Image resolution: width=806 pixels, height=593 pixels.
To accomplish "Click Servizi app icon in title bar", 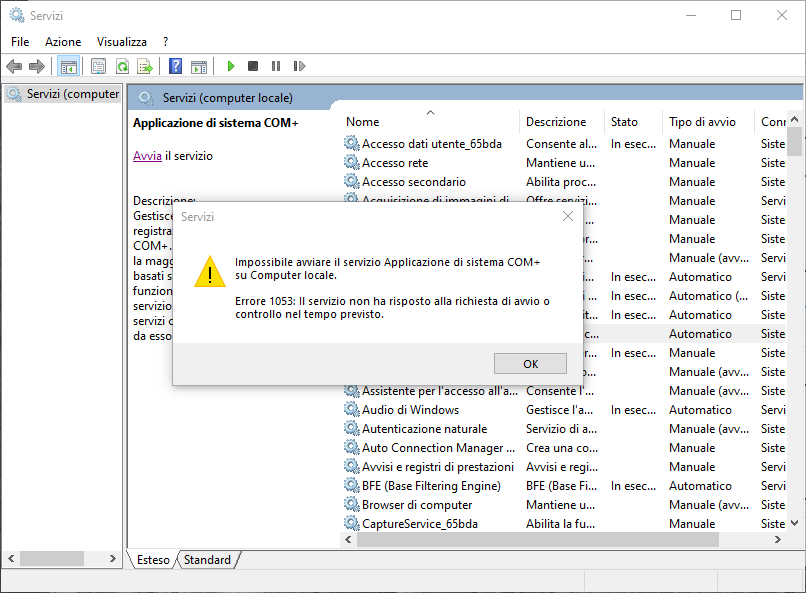I will (16, 15).
